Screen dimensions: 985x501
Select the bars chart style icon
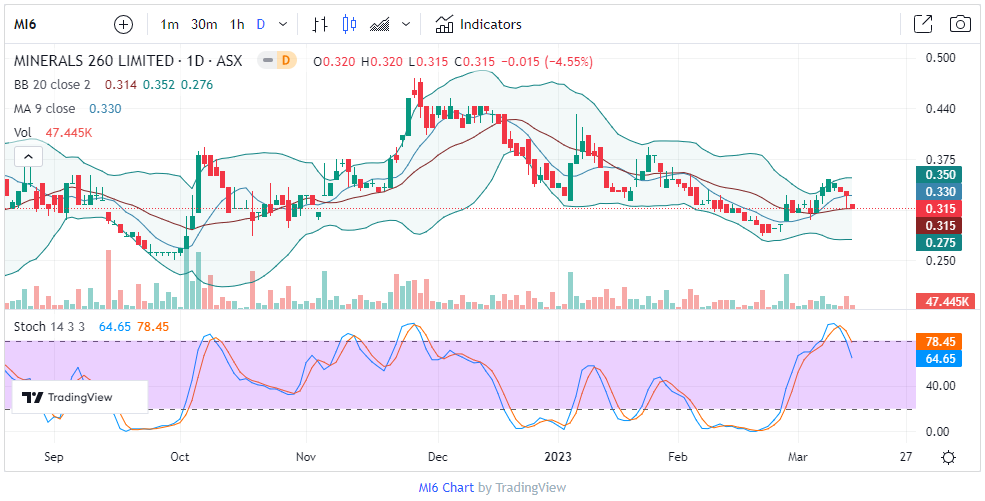tap(320, 24)
